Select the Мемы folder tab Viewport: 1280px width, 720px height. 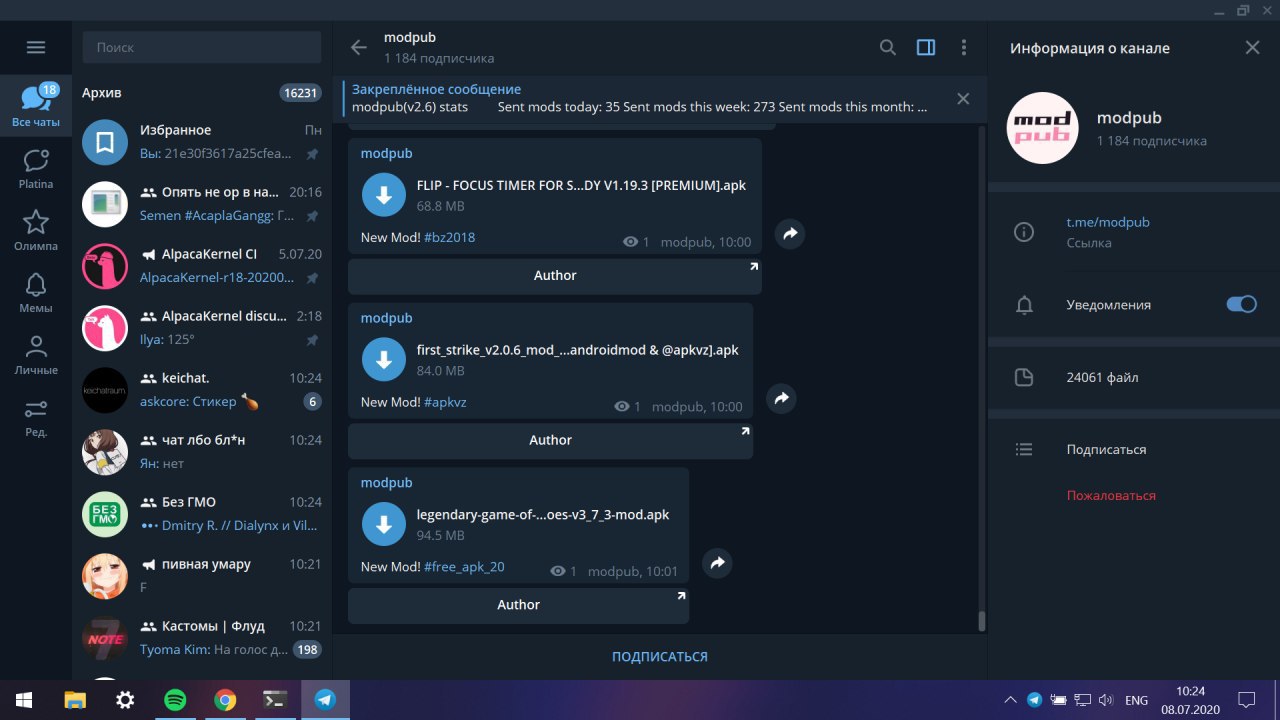coord(36,293)
